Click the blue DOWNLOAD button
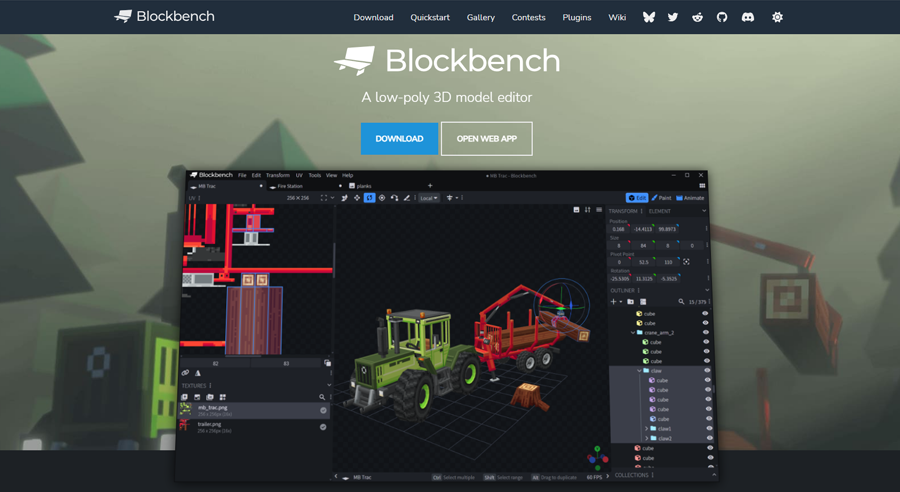The height and width of the screenshot is (492, 900). (399, 139)
